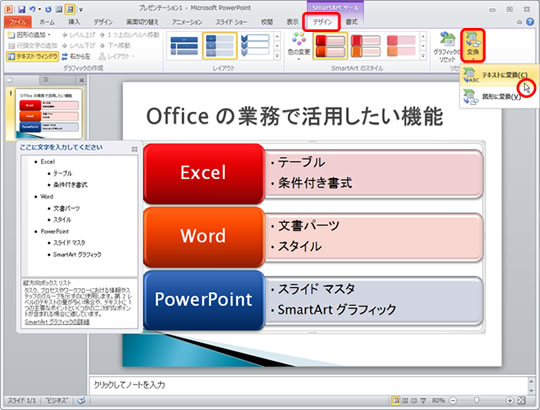Select PowerPoint bullet in text pane
This screenshot has width=540, height=410.
[54, 231]
